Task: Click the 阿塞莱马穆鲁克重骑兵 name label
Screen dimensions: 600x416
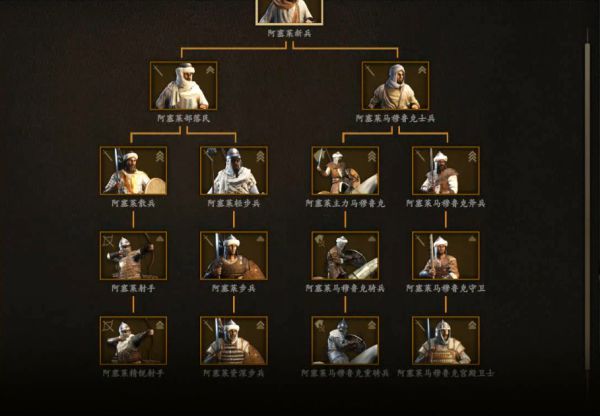Action: click(x=345, y=373)
